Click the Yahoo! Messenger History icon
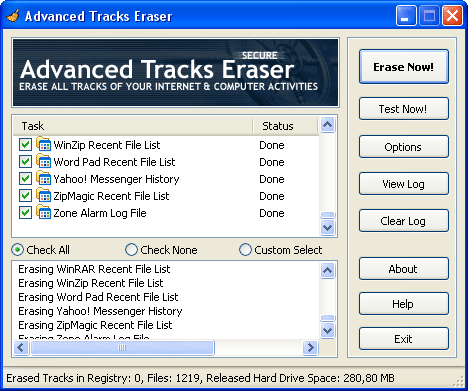Viewport: 468px width, 391px height. [x=43, y=178]
